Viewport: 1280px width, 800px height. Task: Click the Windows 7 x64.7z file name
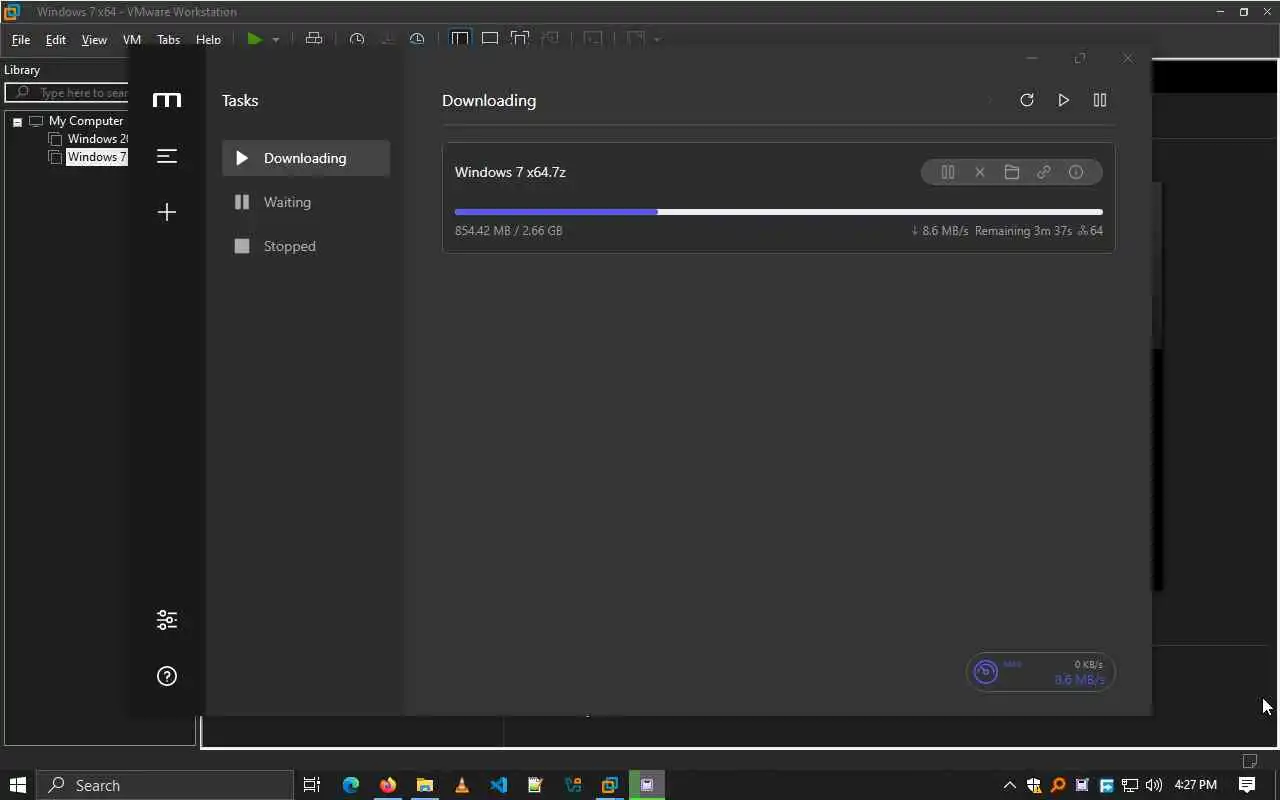(x=510, y=172)
